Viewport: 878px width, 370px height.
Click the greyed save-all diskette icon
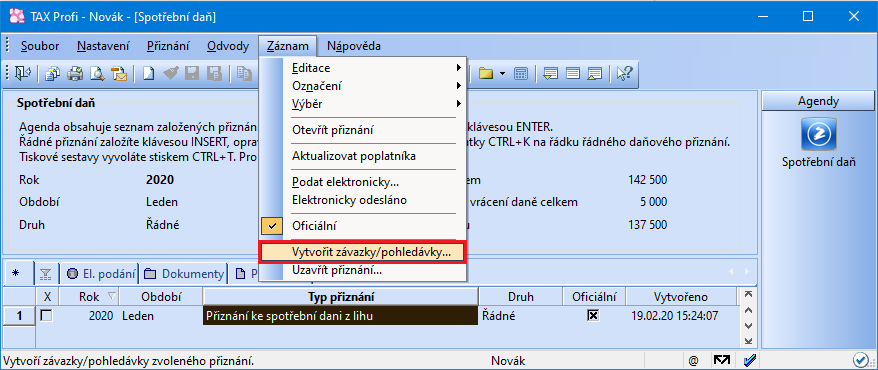click(214, 73)
